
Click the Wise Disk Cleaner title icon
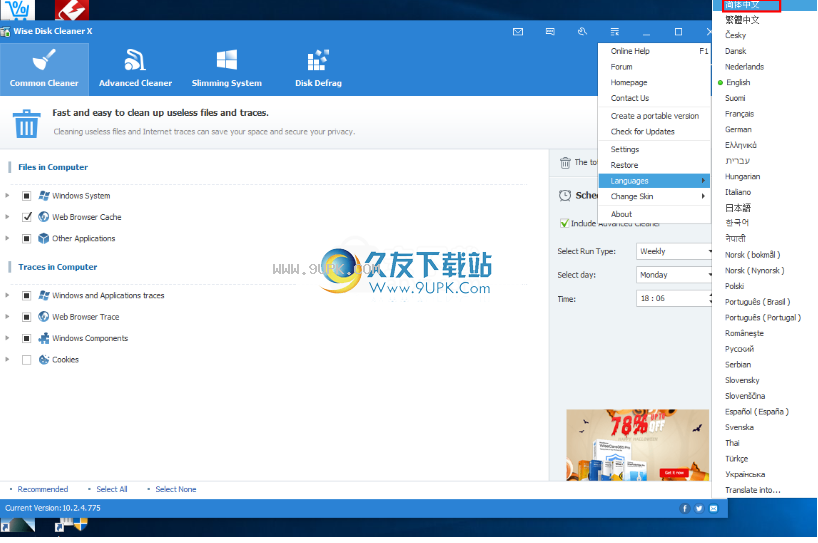5,32
